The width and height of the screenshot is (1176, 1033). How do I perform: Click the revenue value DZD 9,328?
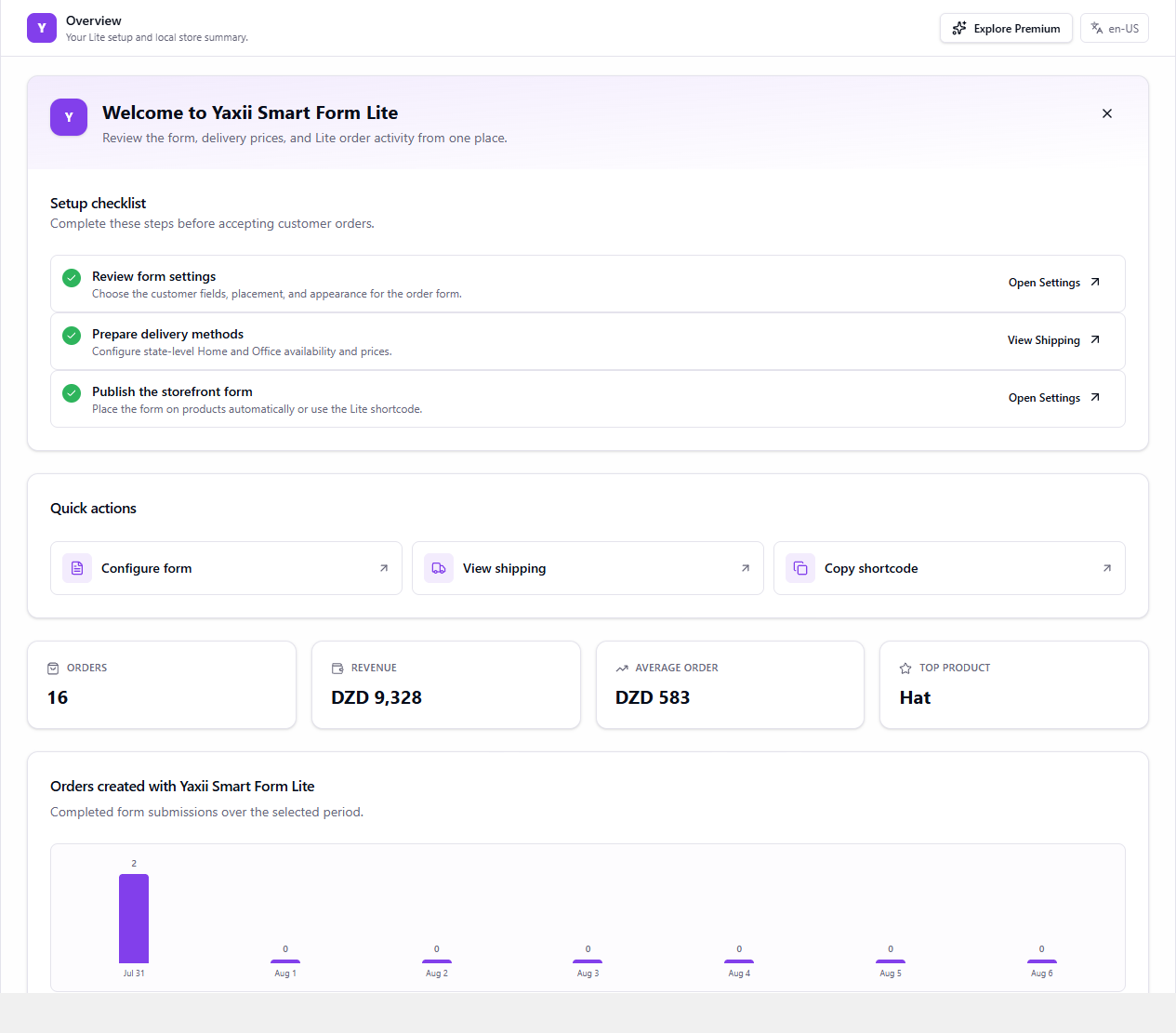377,697
